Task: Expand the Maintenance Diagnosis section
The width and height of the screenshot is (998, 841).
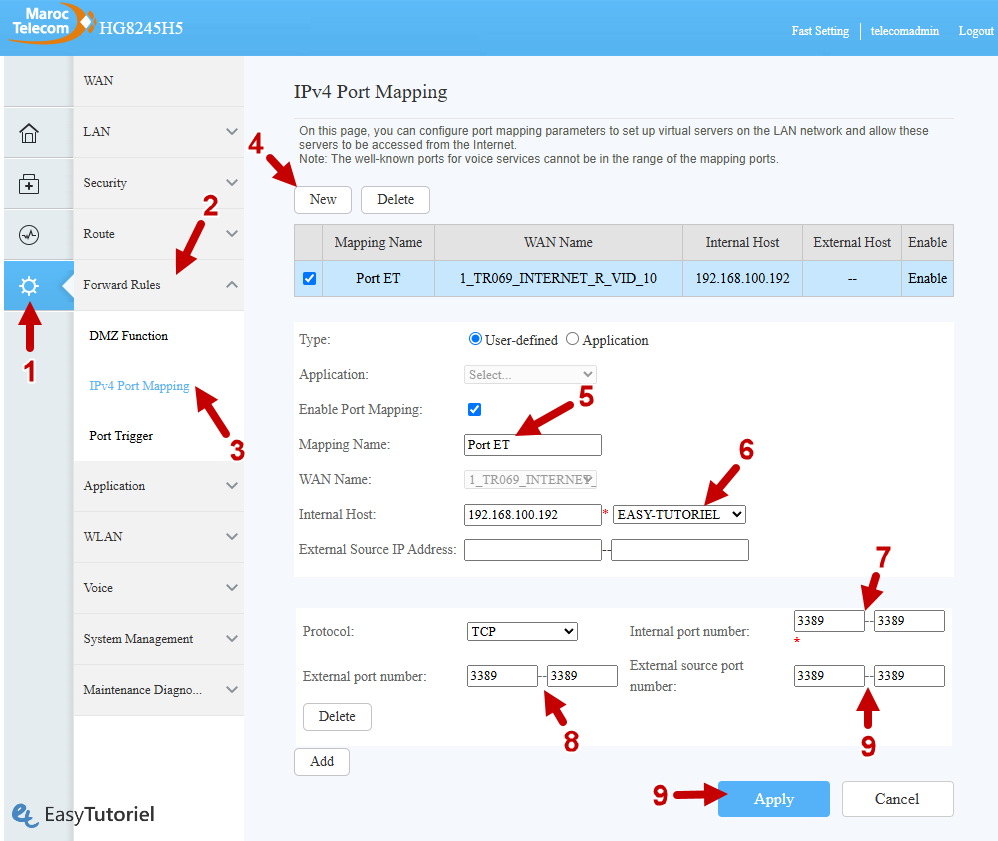Action: [x=158, y=689]
